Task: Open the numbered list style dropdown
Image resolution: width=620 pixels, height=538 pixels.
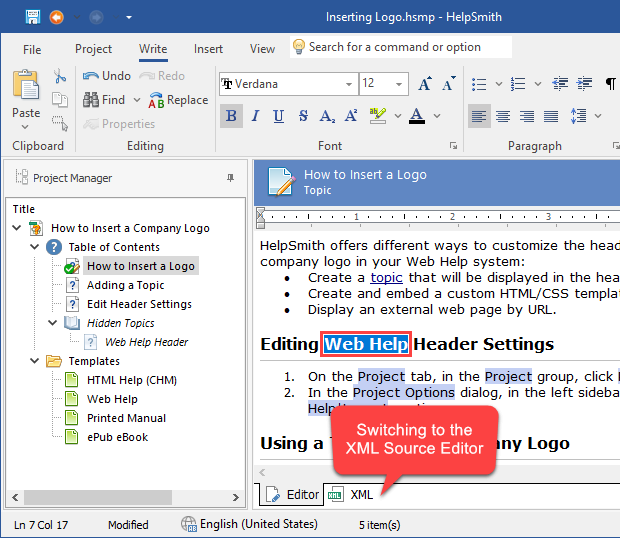Action: click(538, 84)
